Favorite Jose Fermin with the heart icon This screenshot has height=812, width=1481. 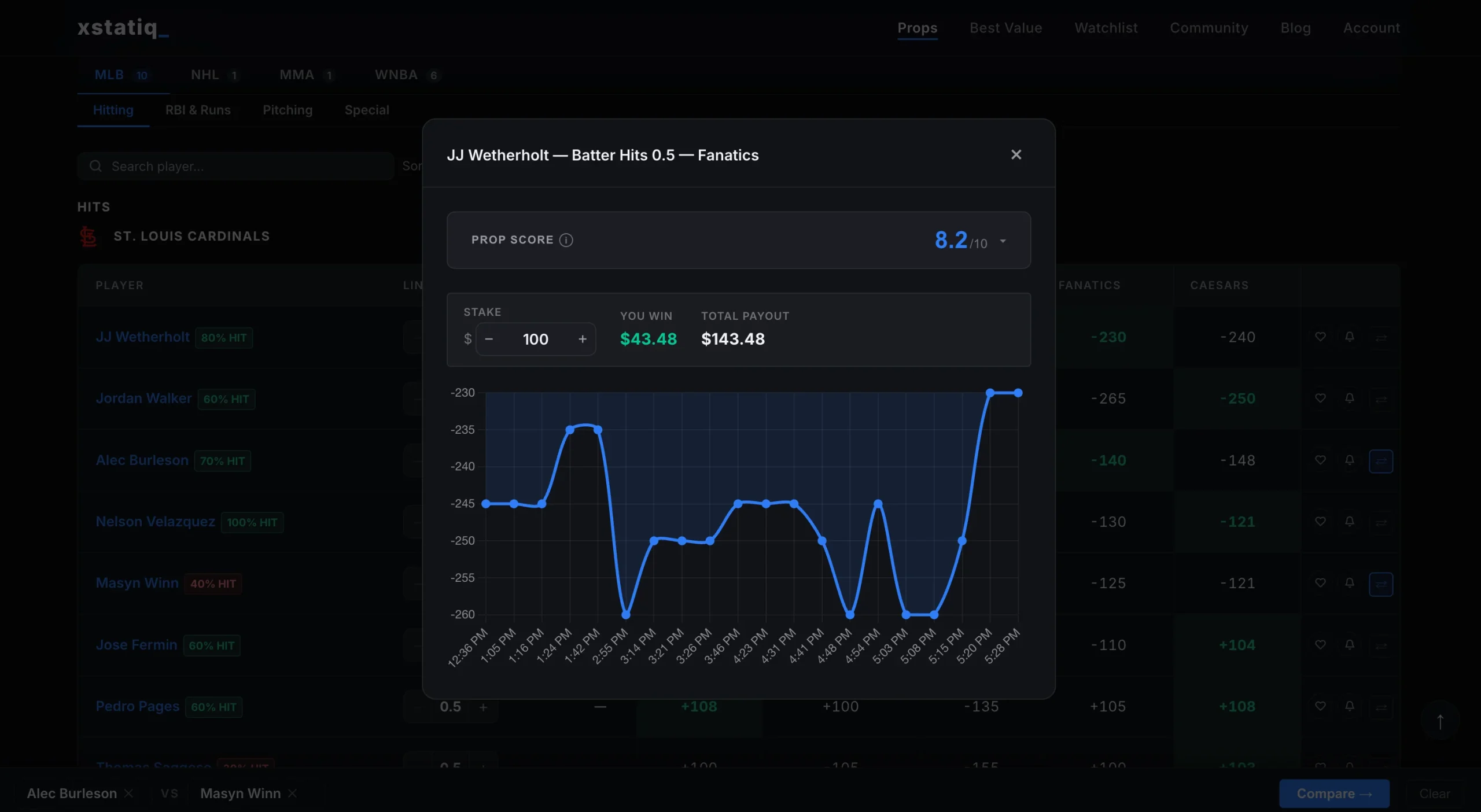1320,644
